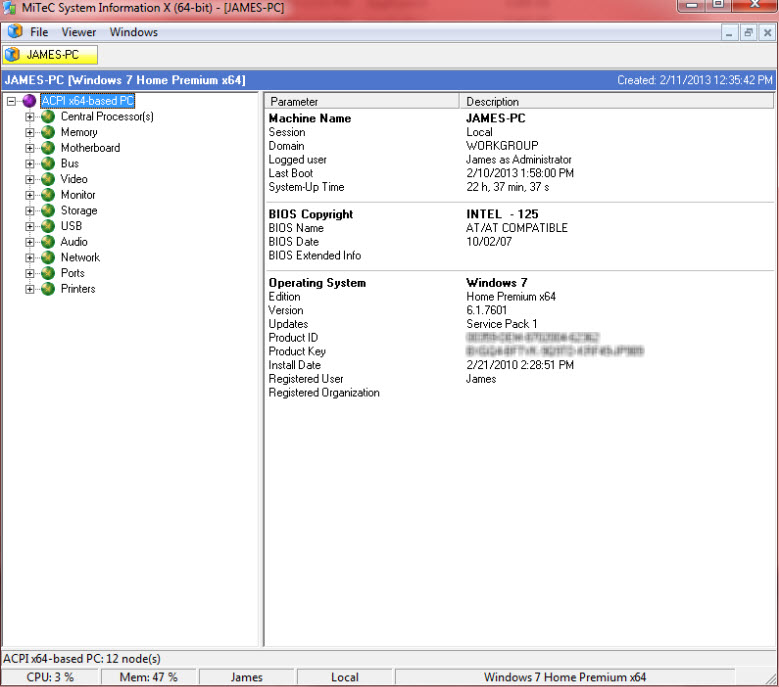The width and height of the screenshot is (779, 687).
Task: Click the System-Up Time parameter
Action: (307, 187)
